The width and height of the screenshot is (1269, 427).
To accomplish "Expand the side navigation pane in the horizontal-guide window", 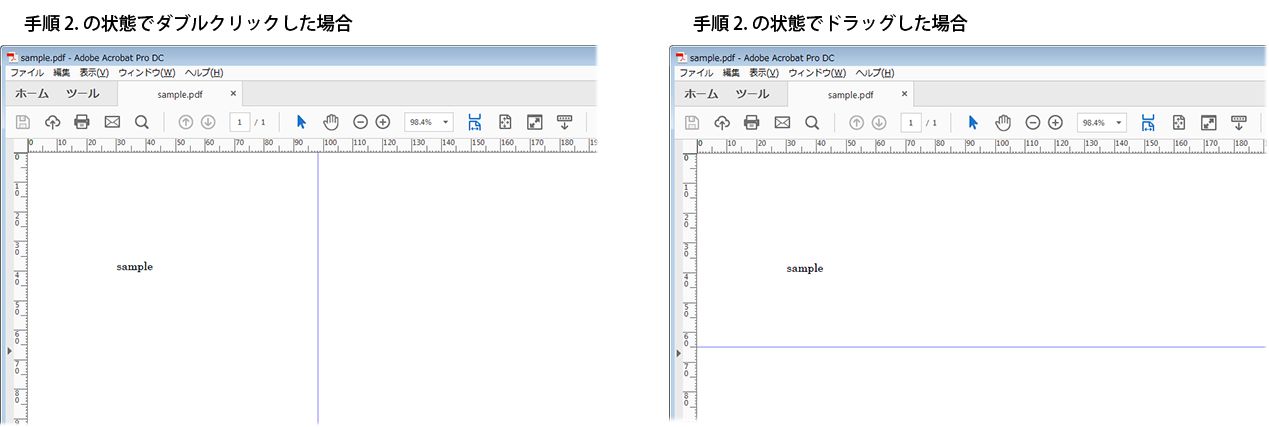I will 679,353.
